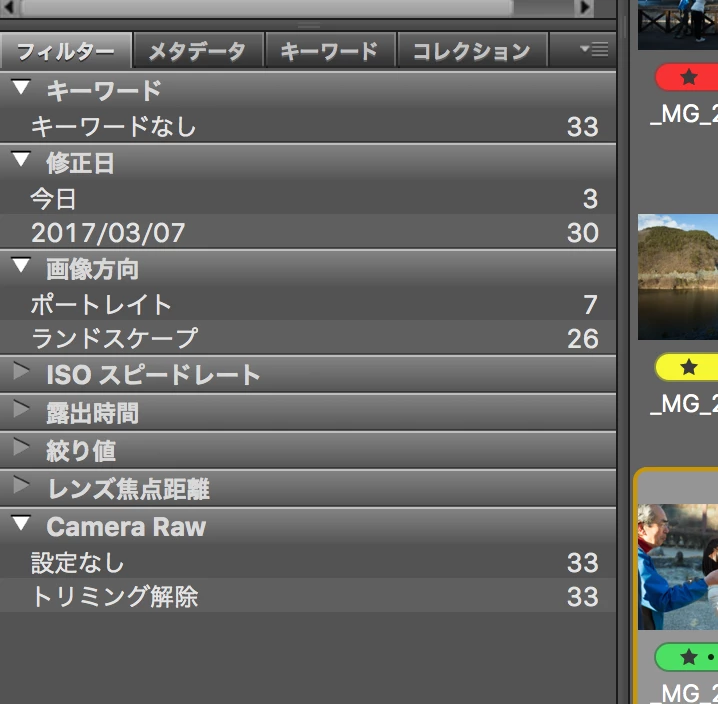718x704 pixels.
Task: Click the yellow label star rating
Action: point(687,367)
